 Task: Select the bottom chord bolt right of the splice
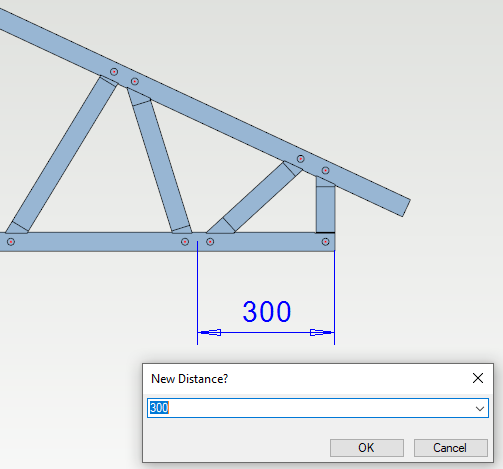point(210,242)
